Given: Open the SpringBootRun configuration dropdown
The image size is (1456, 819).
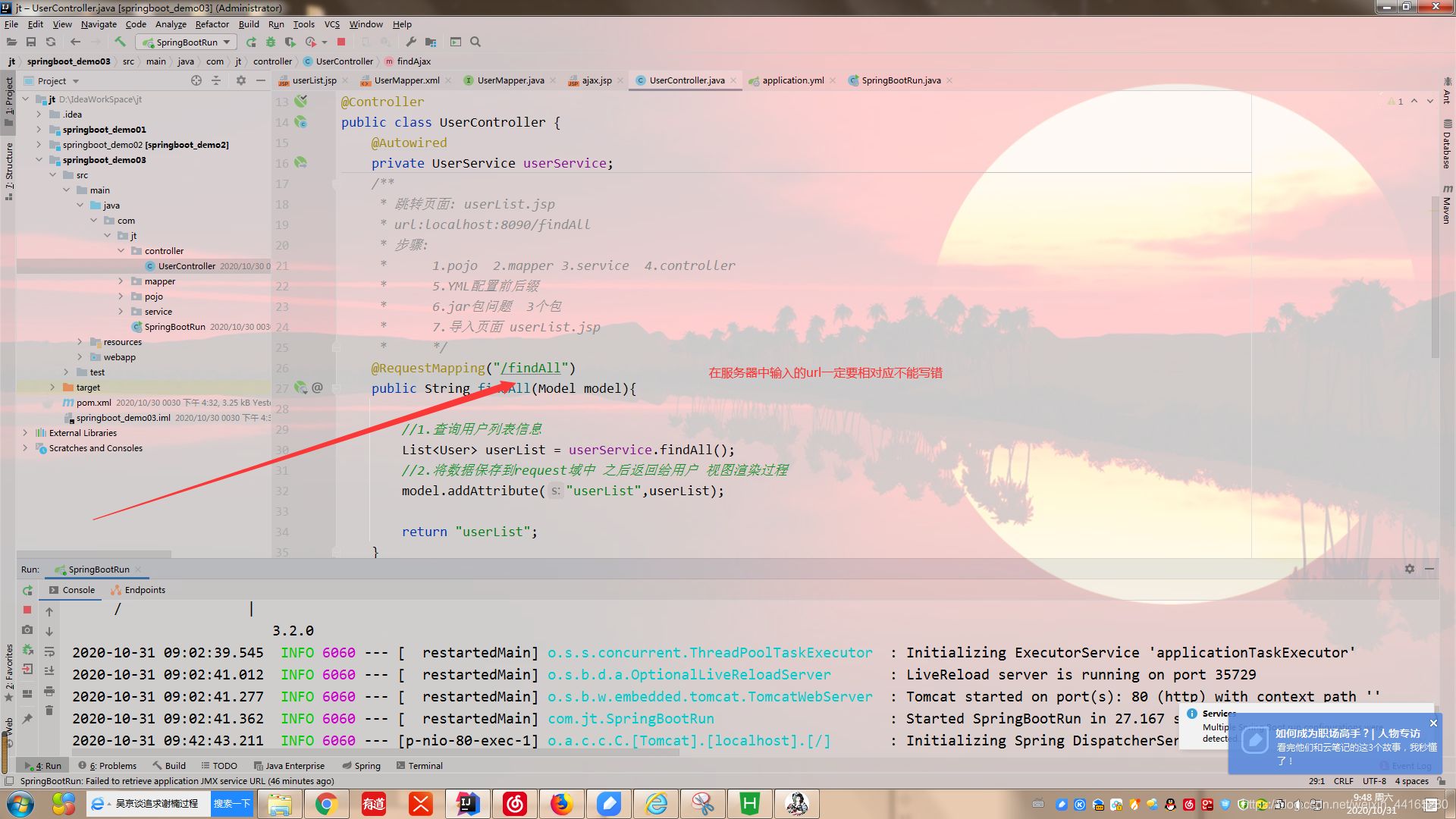Looking at the screenshot, I should pyautogui.click(x=187, y=42).
